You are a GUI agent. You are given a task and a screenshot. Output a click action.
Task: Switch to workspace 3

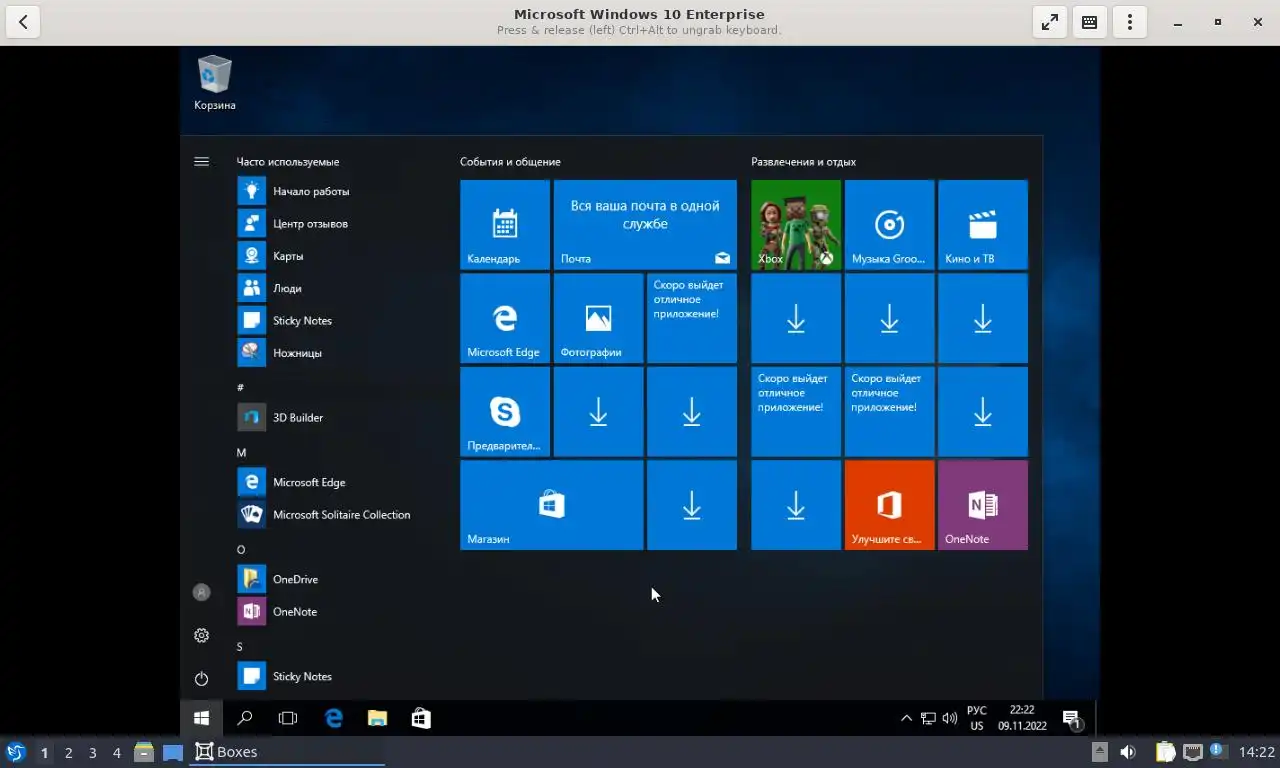tap(93, 752)
